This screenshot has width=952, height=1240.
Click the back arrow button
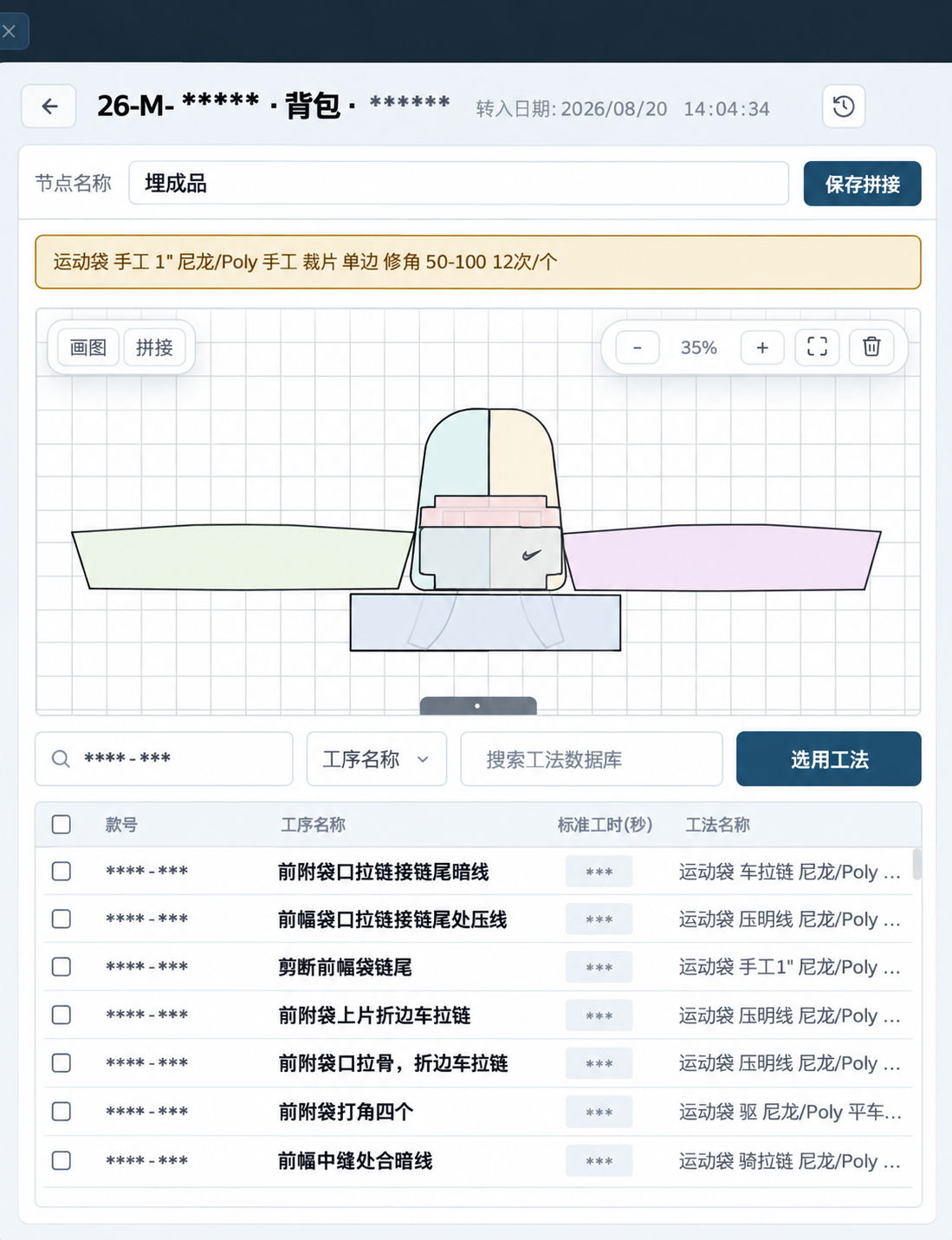click(x=49, y=107)
